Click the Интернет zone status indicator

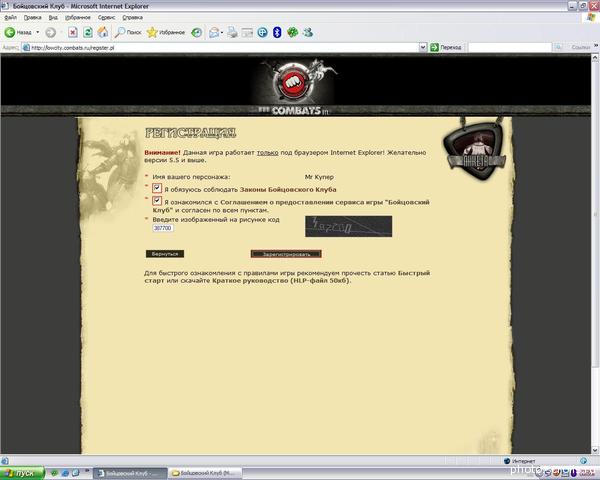520,461
